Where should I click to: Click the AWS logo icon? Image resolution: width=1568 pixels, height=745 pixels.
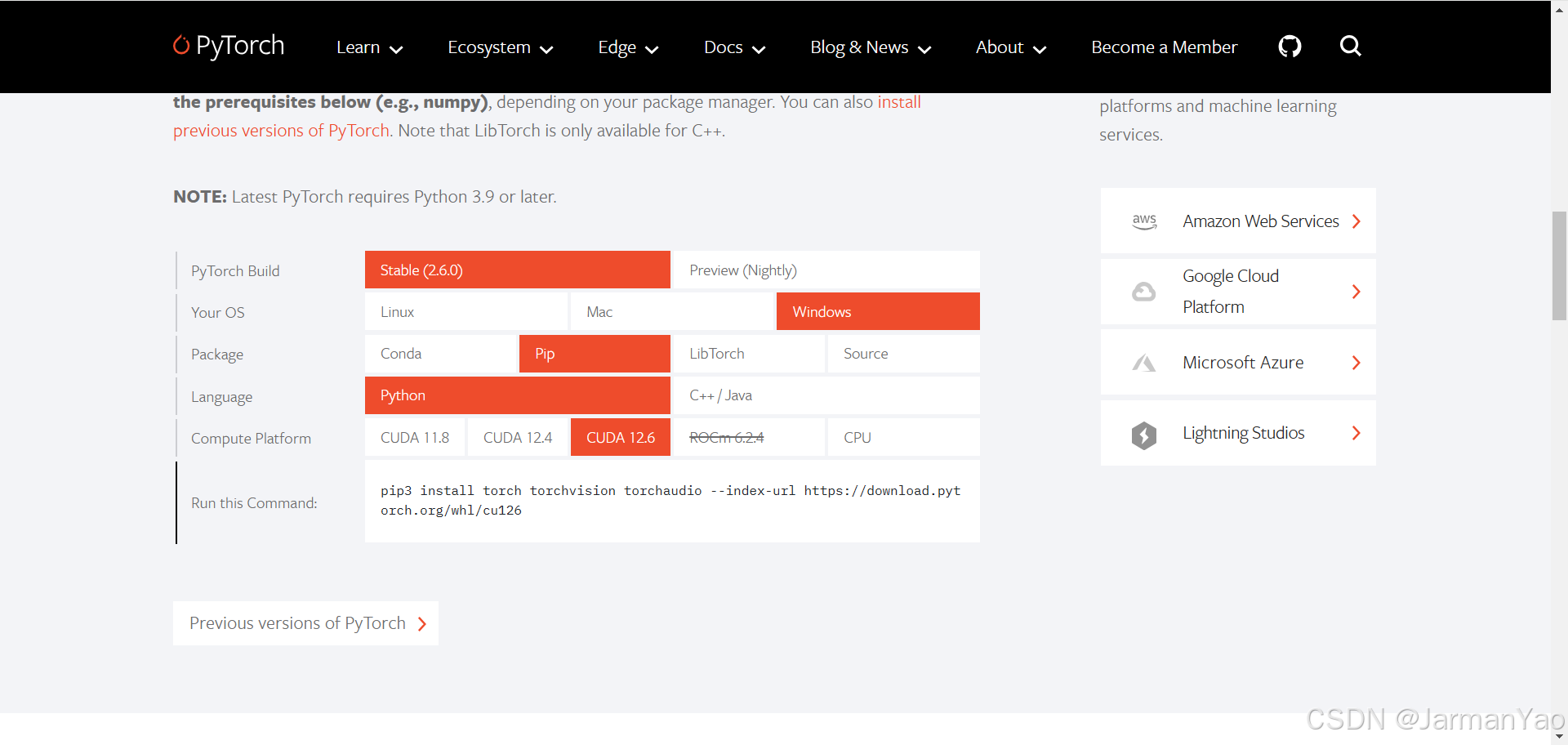1144,221
